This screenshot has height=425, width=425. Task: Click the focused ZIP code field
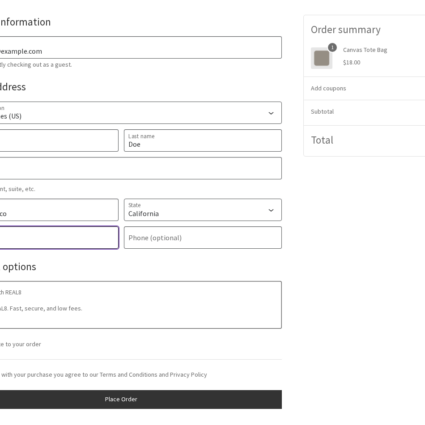click(59, 238)
